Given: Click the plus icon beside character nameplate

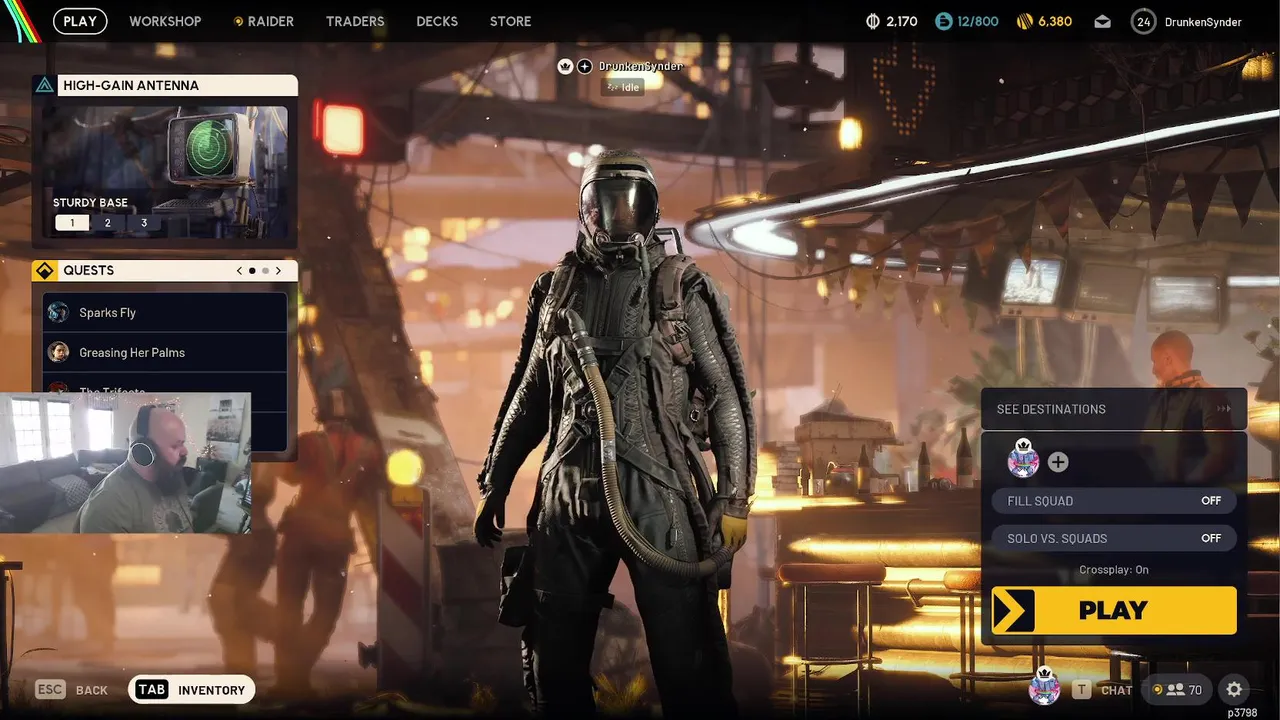Looking at the screenshot, I should pyautogui.click(x=585, y=66).
